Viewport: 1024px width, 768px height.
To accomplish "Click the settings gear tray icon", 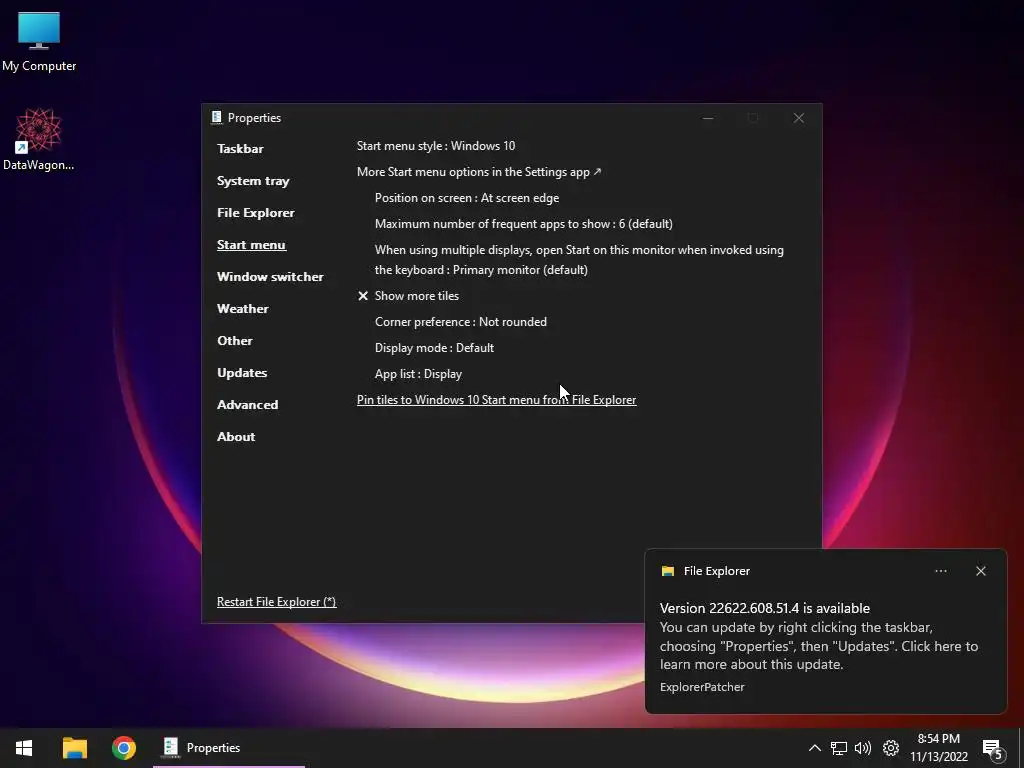I will (x=891, y=748).
